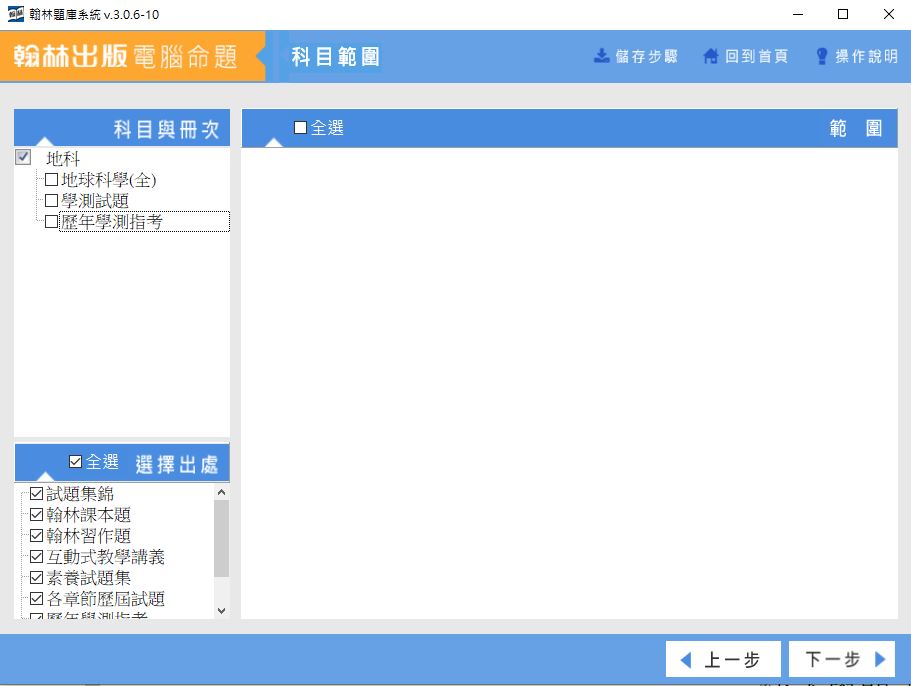Screen dimensions: 911x686
Task: Select the 地科 tree label
Action: coord(63,158)
